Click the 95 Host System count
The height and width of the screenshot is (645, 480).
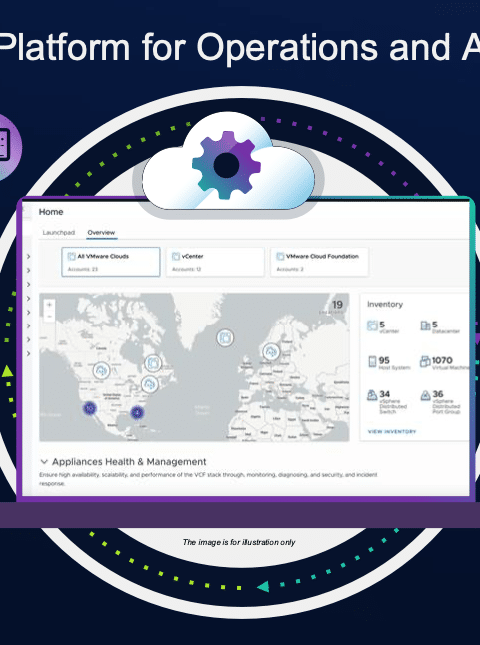[x=384, y=360]
